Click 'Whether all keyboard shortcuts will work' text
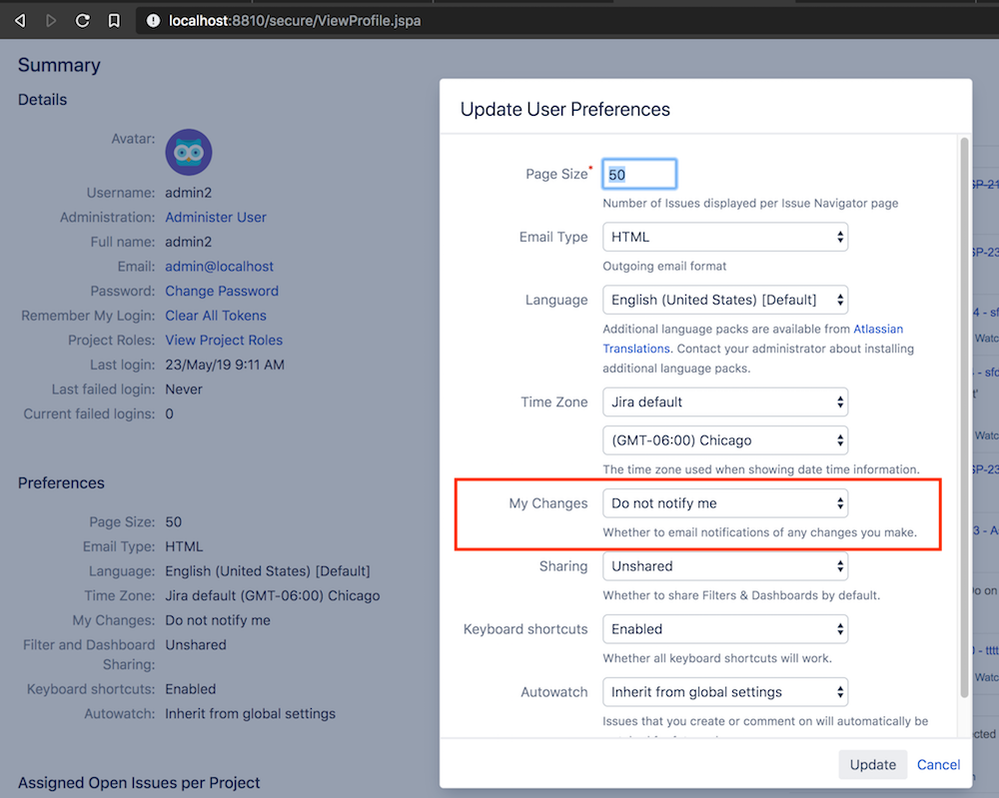Viewport: 999px width, 798px height. click(717, 659)
